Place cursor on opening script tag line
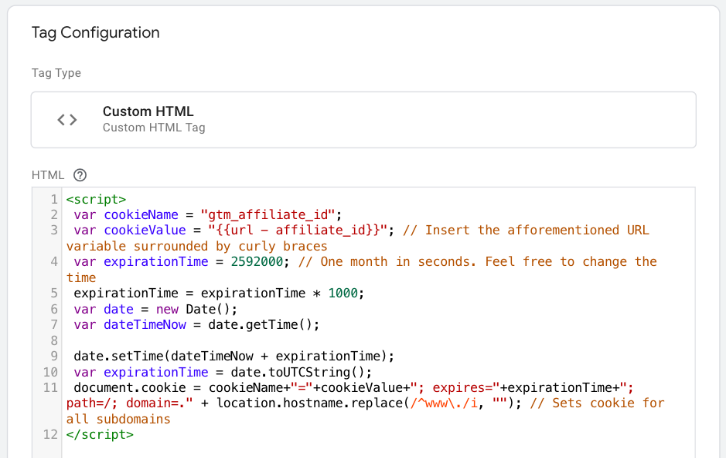Viewport: 726px width, 458px height. pos(96,198)
